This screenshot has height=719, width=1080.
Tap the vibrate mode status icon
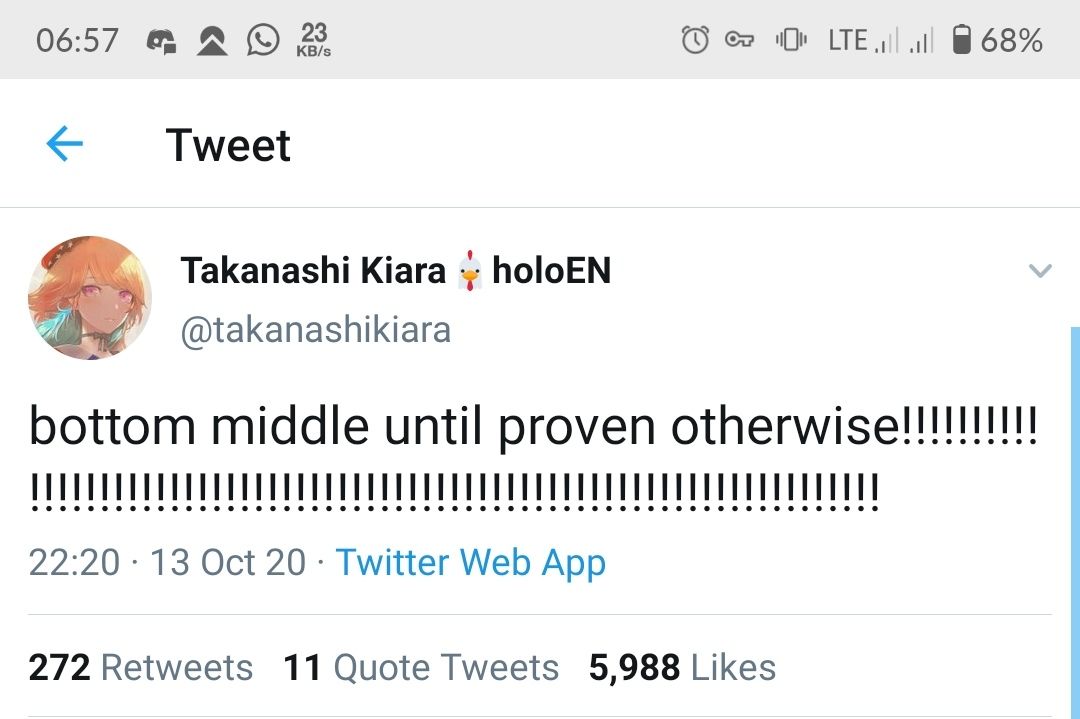coord(791,40)
